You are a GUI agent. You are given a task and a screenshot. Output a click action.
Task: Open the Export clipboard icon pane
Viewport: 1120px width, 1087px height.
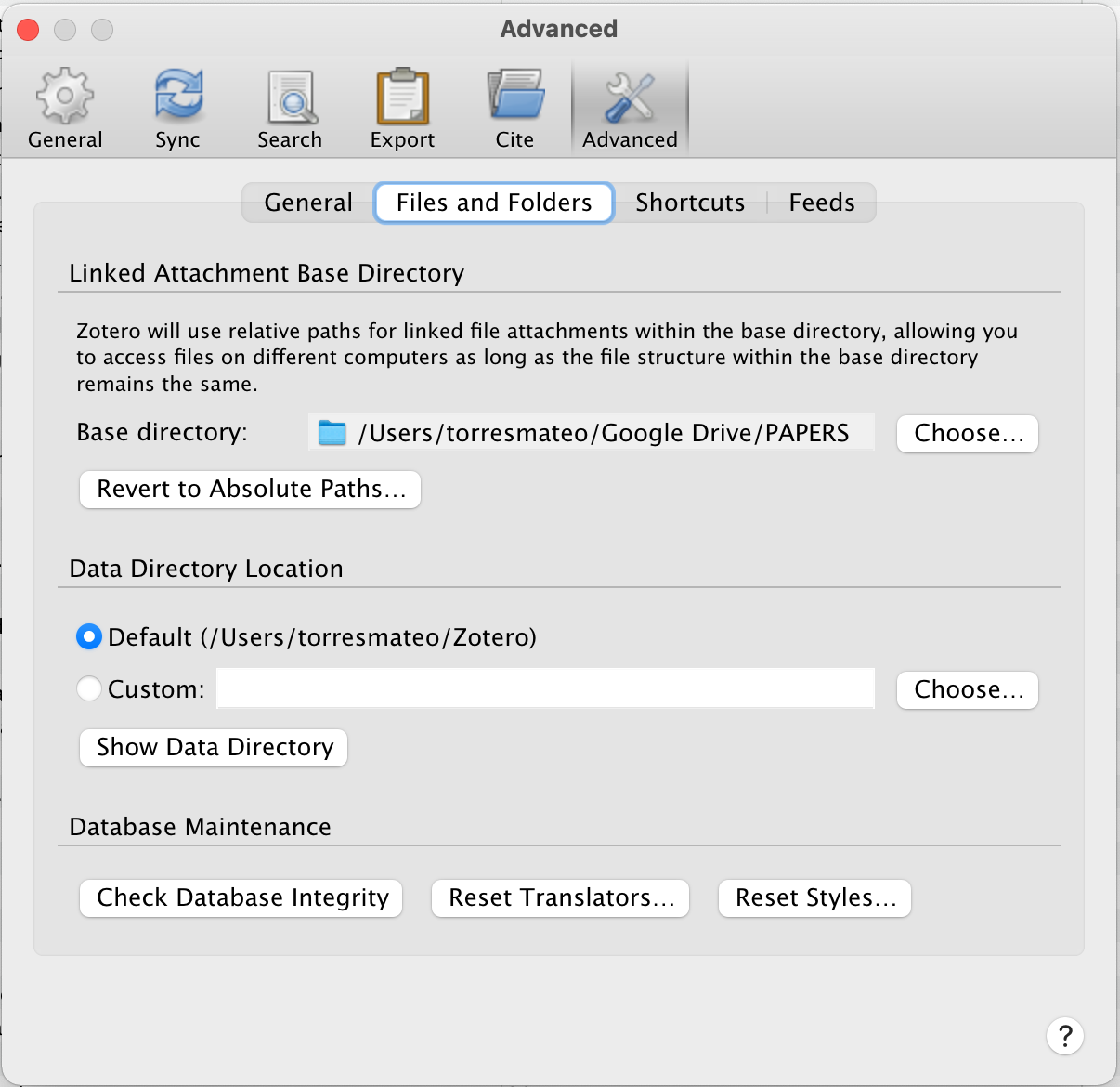tap(402, 97)
